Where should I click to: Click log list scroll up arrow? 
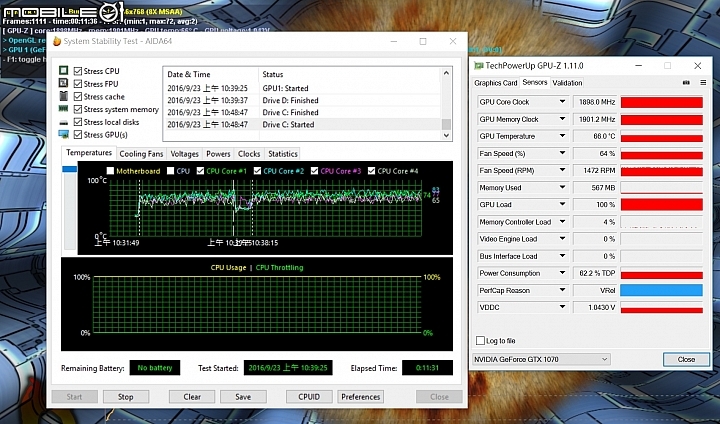[446, 73]
